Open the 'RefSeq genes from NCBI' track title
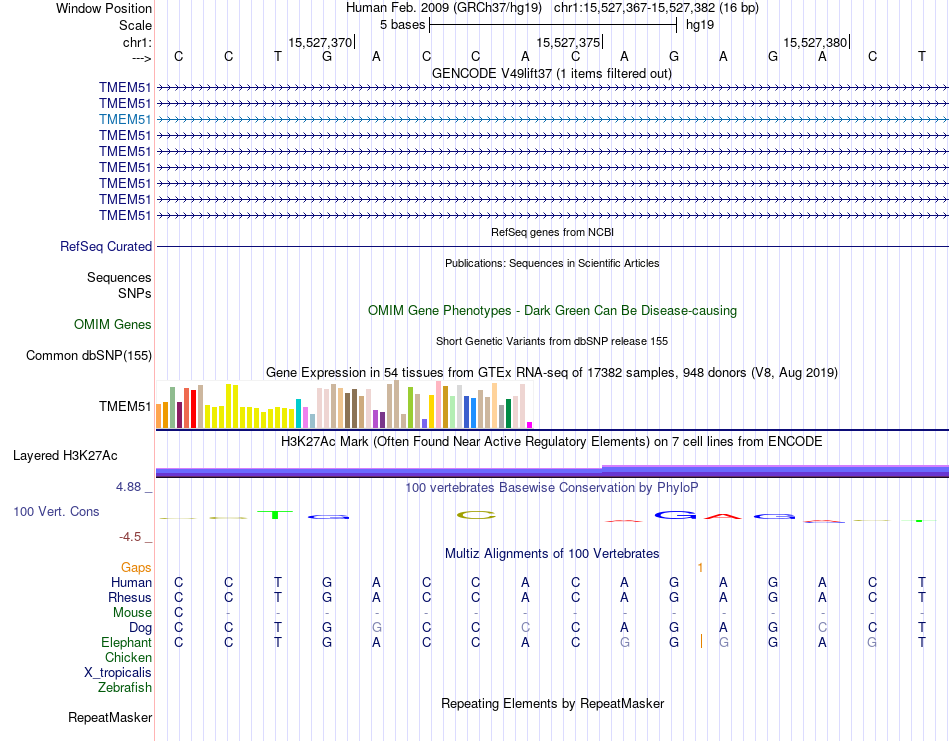This screenshot has height=741, width=950. pos(552,232)
